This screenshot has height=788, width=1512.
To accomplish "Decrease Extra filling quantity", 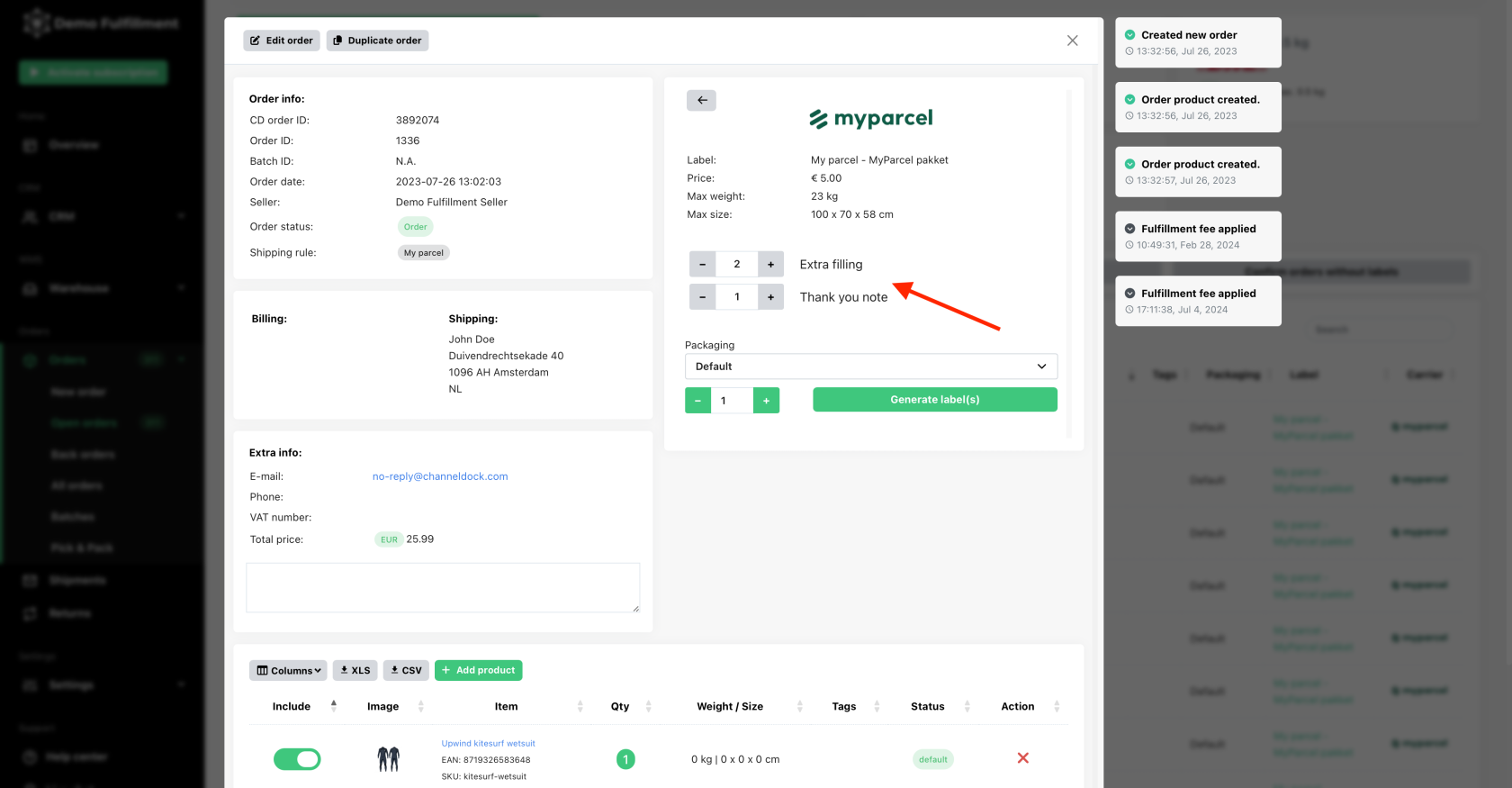I will [703, 264].
